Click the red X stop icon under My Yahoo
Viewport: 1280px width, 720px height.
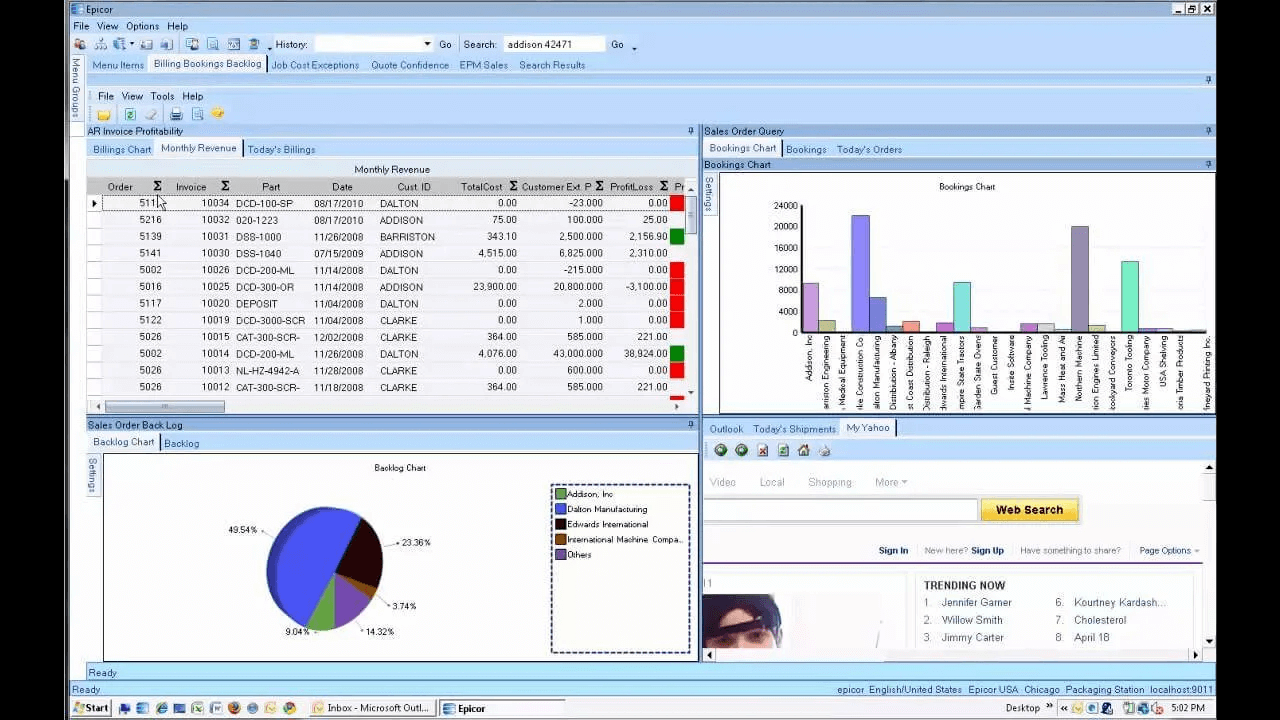pyautogui.click(x=761, y=450)
